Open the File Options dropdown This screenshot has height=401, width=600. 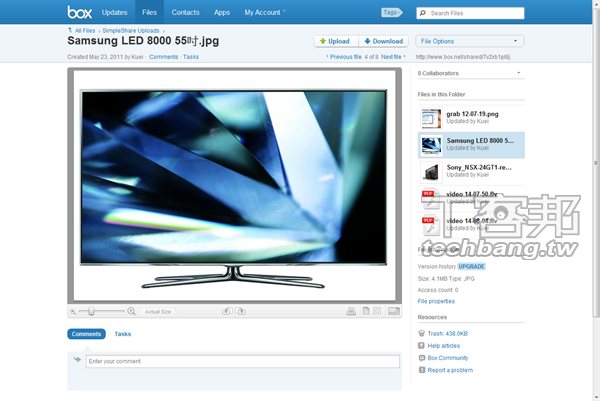tap(470, 41)
